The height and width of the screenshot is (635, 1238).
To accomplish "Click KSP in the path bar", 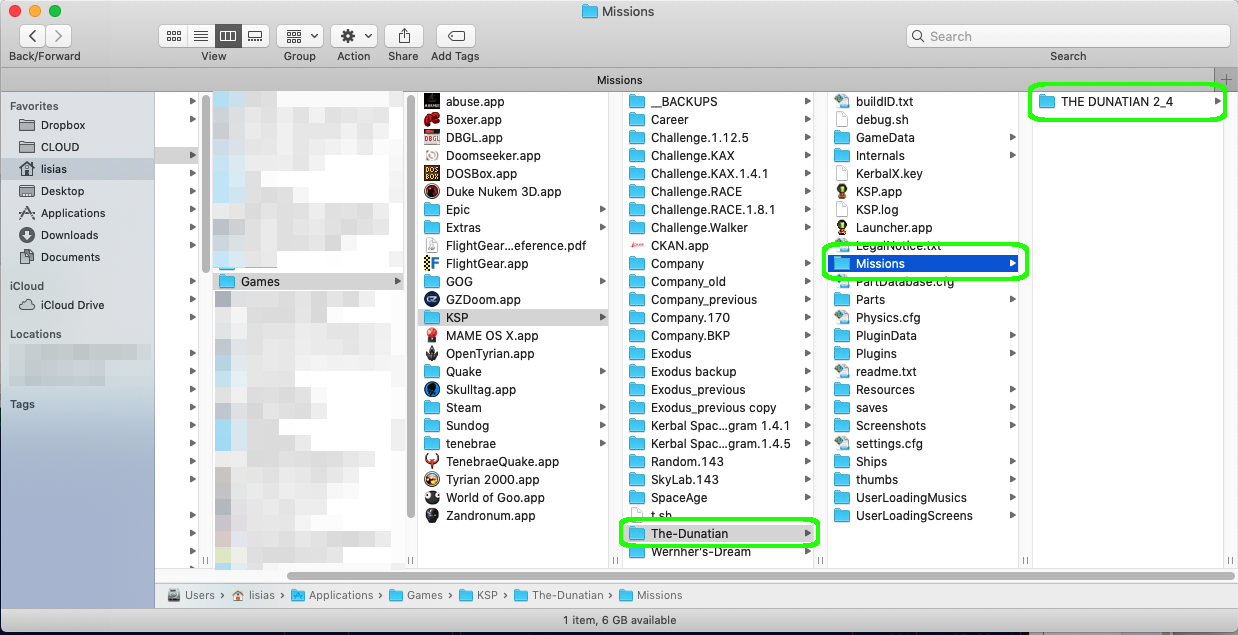I will [486, 595].
